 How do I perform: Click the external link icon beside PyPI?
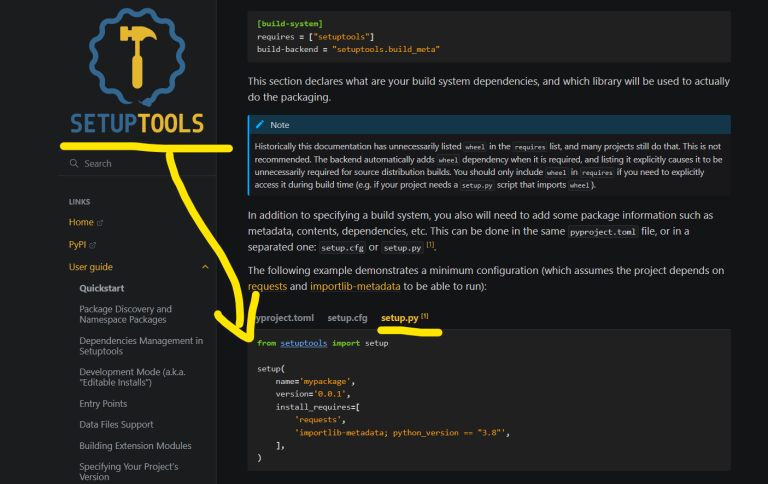93,244
